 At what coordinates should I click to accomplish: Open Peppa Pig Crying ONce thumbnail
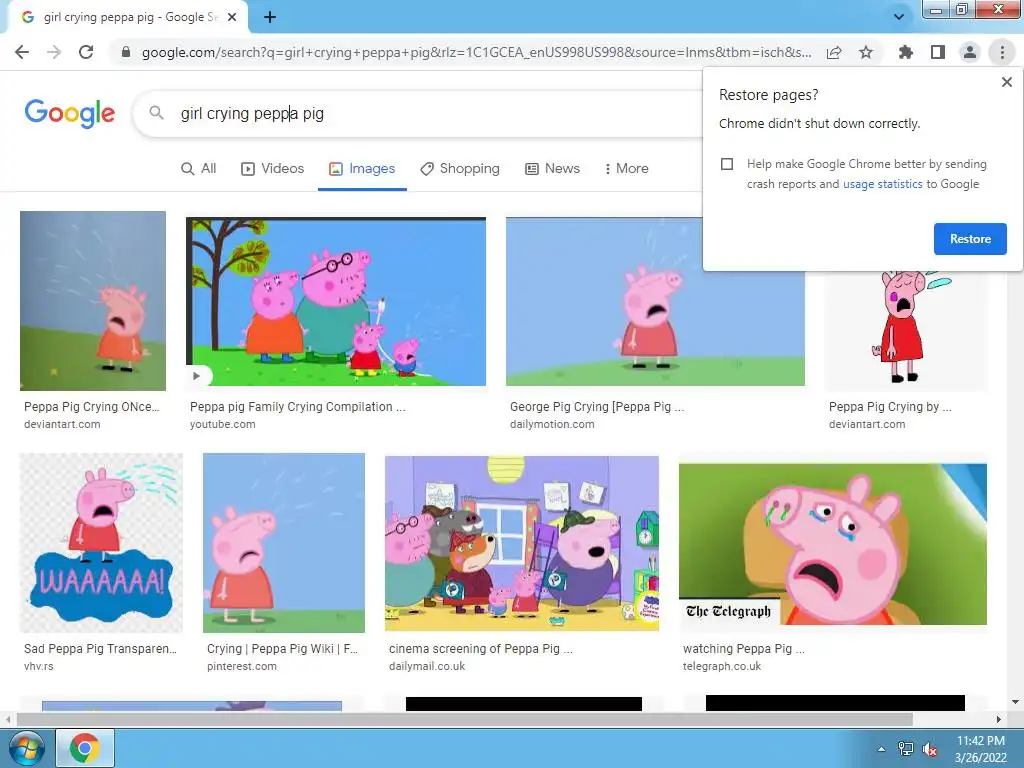click(x=93, y=300)
